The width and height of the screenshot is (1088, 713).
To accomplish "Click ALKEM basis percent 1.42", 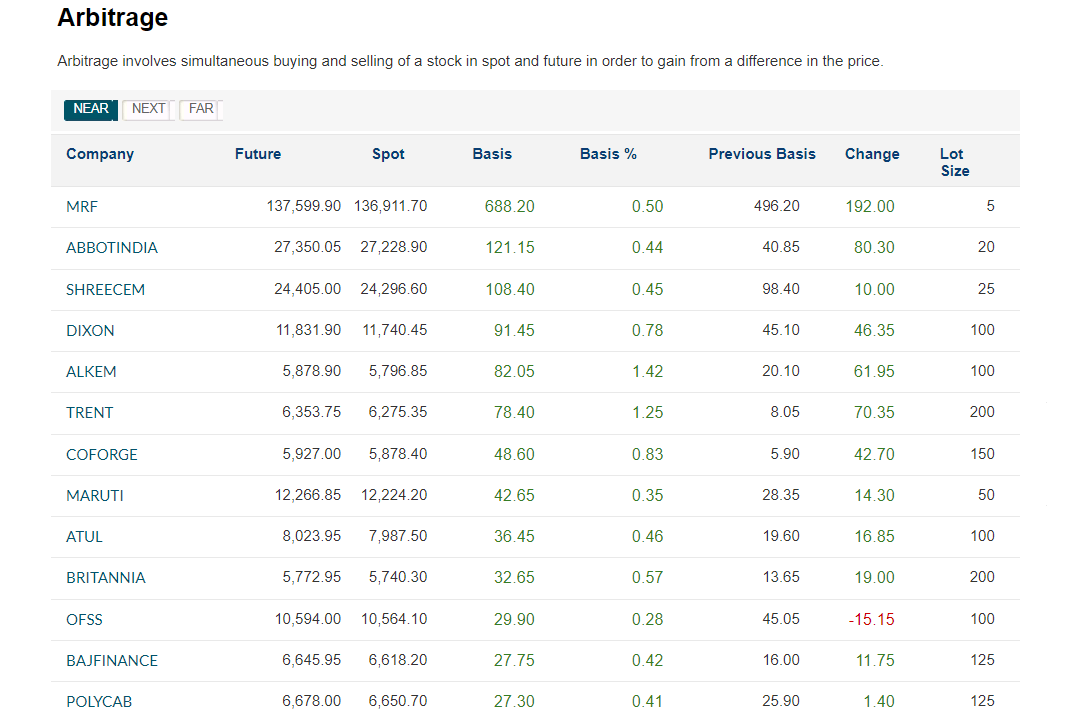I will tap(647, 372).
